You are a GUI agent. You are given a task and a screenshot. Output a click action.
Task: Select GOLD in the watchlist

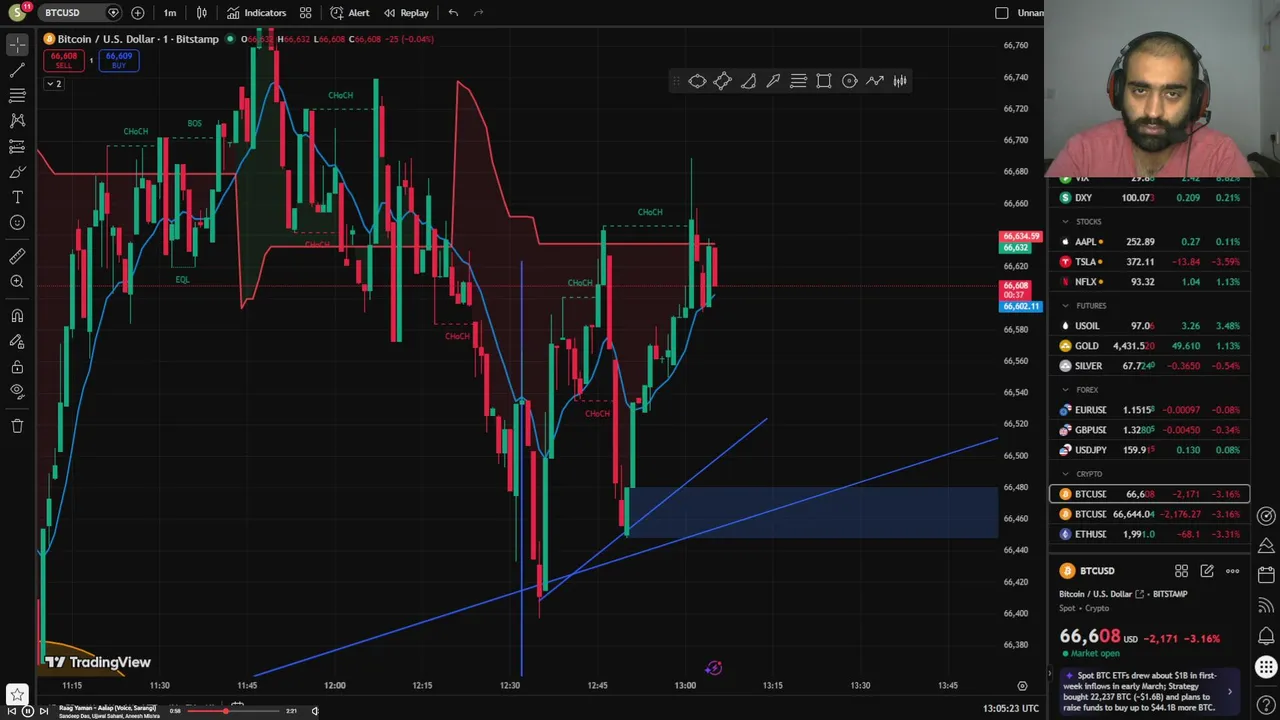1149,346
